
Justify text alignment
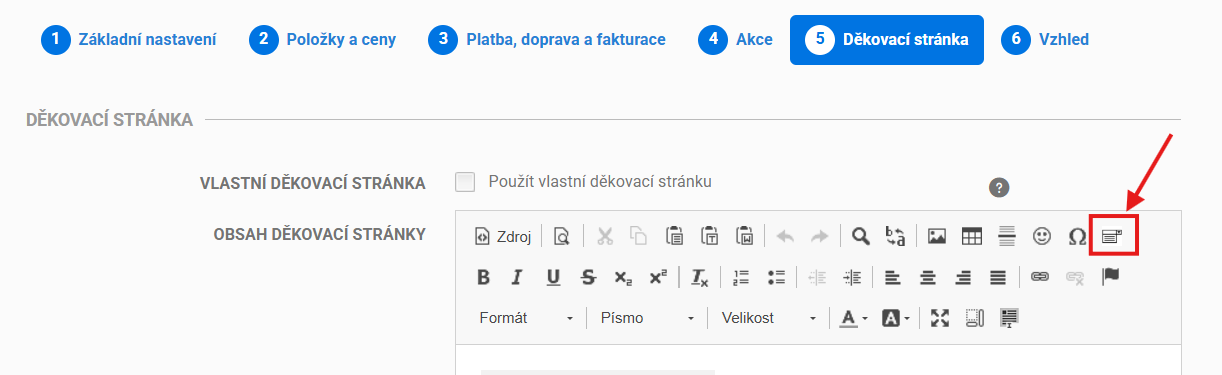998,277
